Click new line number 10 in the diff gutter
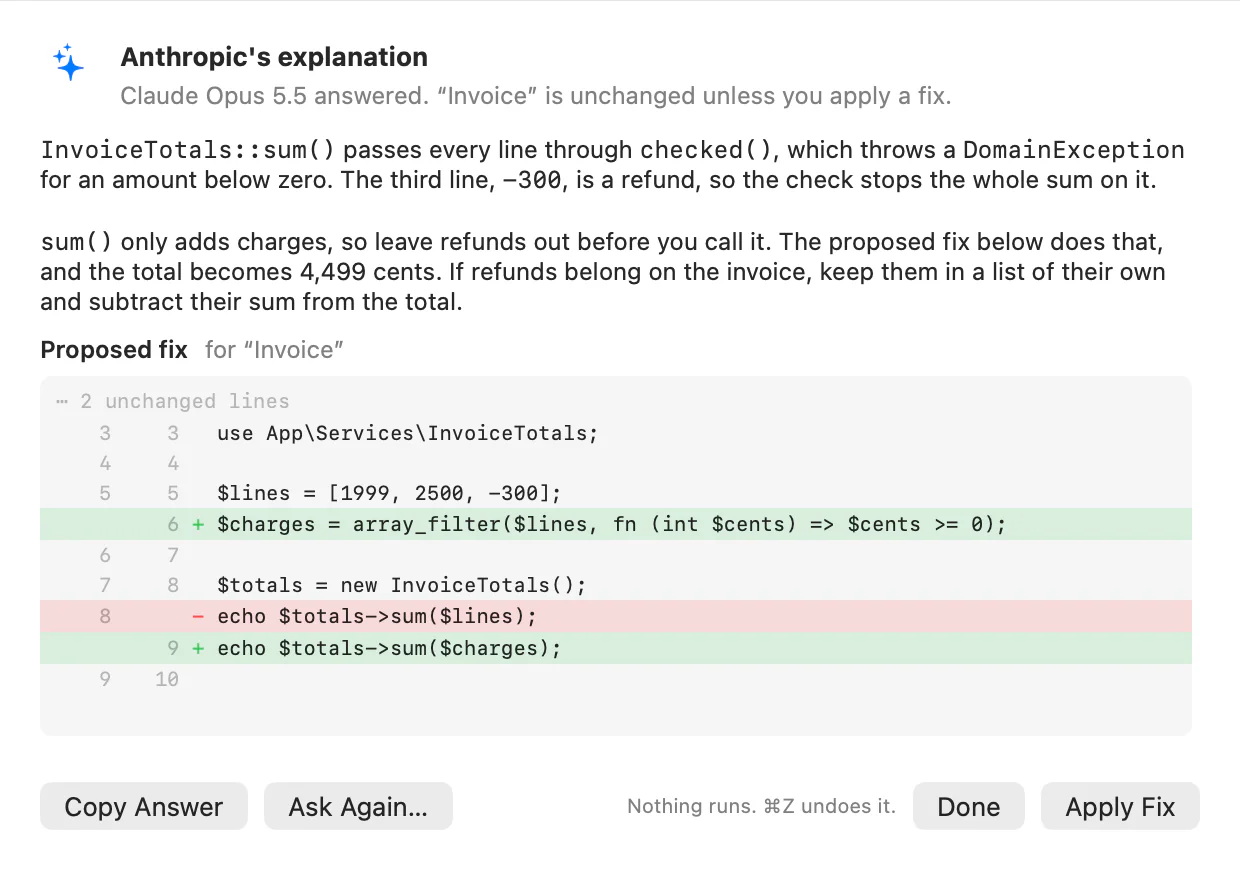 click(x=166, y=679)
